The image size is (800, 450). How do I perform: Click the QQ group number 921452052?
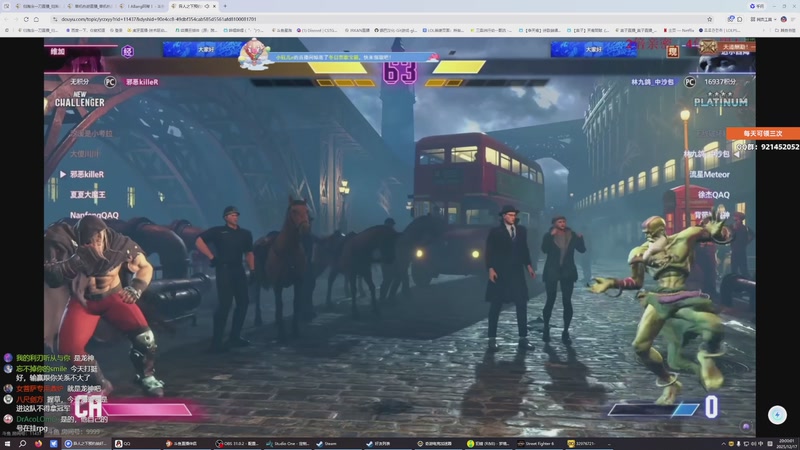(x=780, y=147)
